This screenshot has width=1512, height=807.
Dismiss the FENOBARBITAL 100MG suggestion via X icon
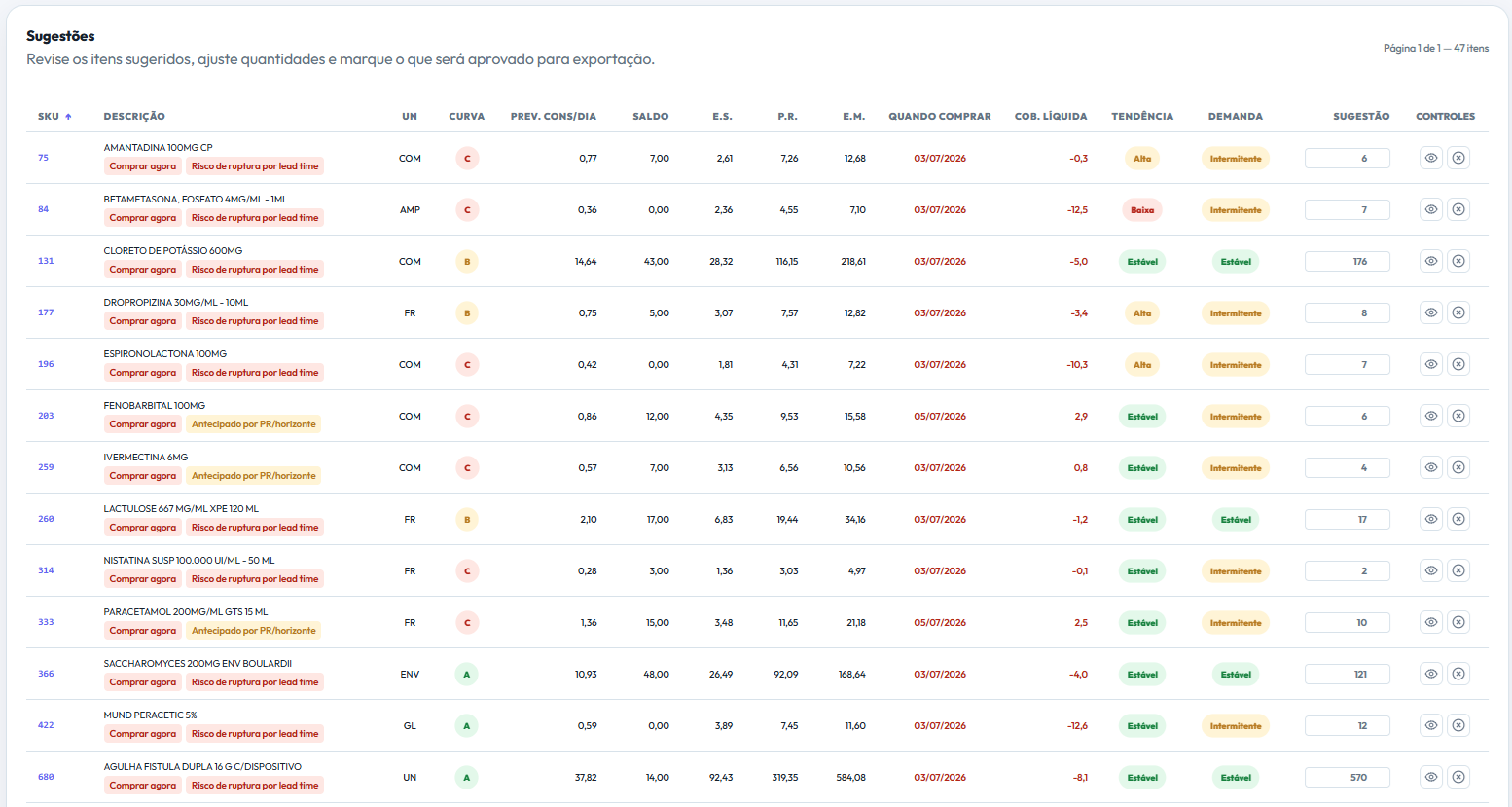(x=1458, y=416)
